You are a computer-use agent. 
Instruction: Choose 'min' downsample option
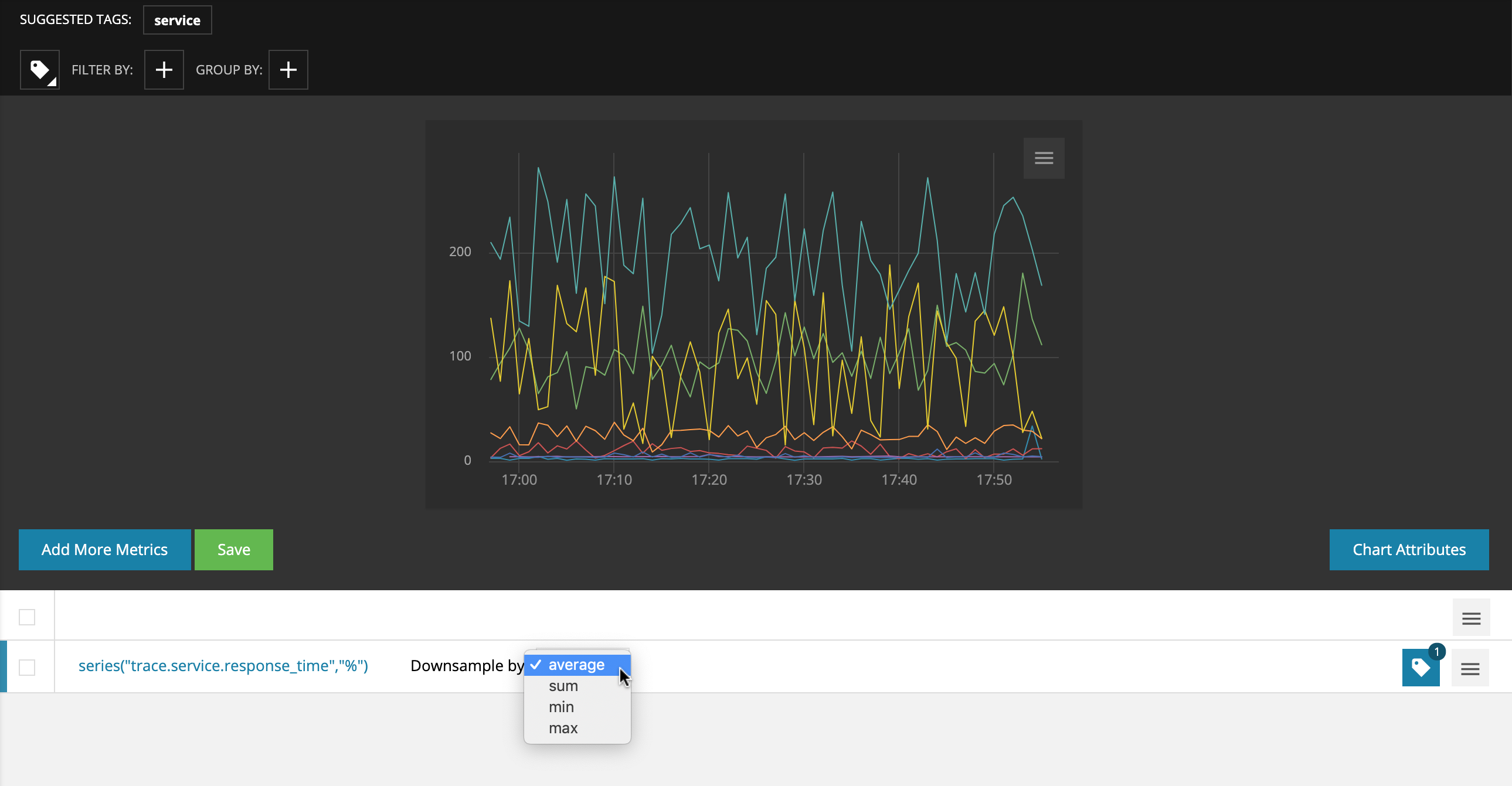[x=561, y=707]
